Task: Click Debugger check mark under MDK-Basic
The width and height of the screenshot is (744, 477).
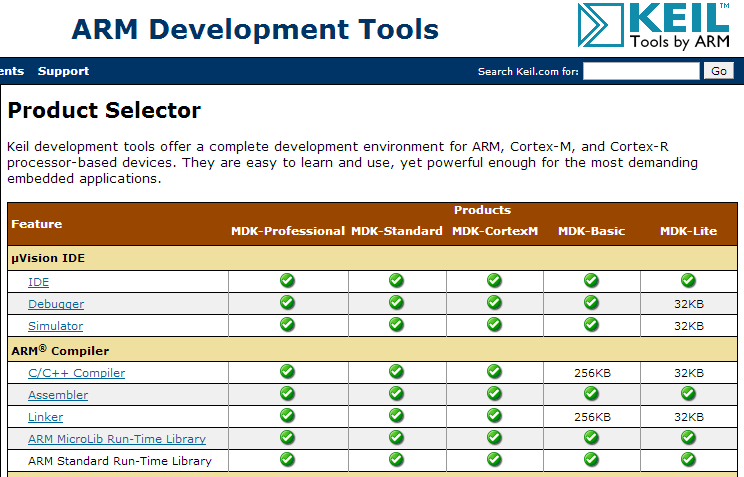Action: 591,302
